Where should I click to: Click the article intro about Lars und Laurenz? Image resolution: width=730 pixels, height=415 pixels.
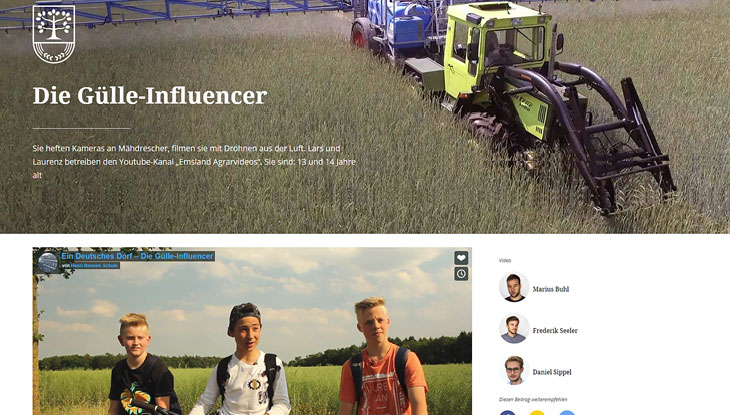194,162
